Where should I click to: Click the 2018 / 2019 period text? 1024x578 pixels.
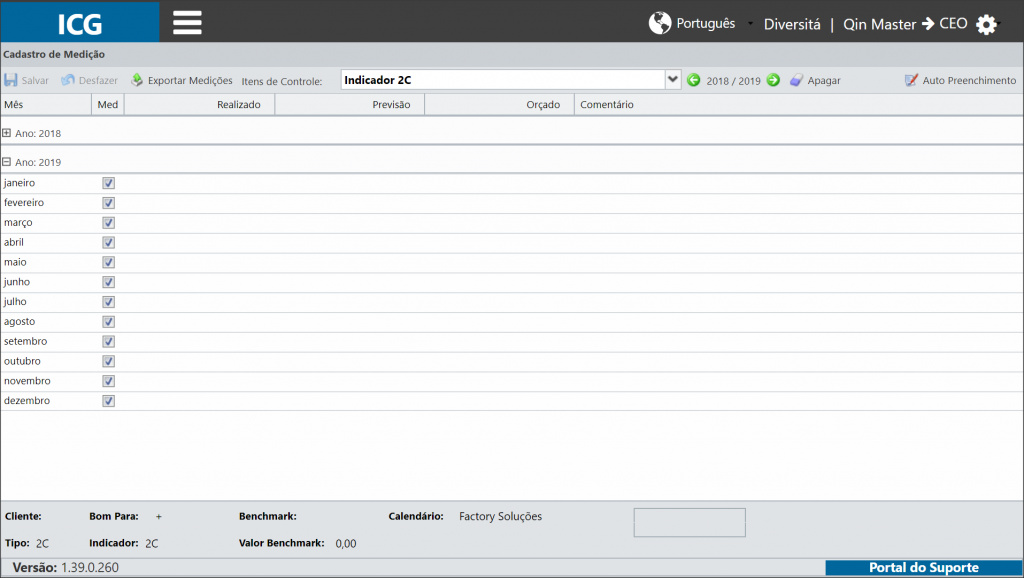(733, 81)
